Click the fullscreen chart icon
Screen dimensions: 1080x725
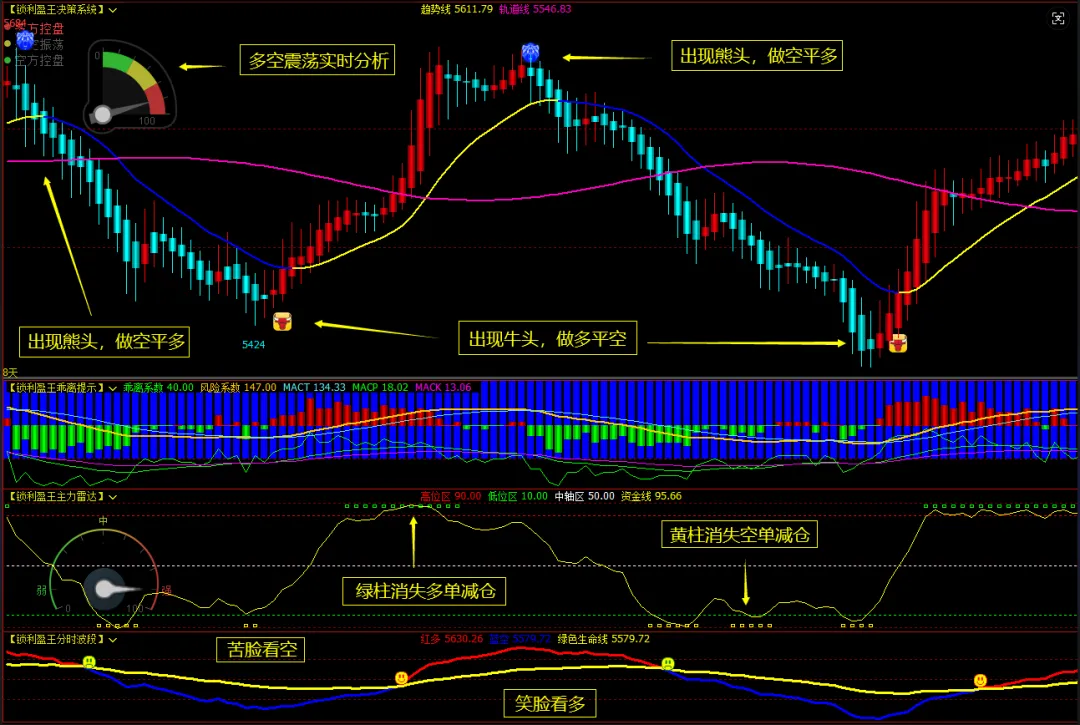click(x=1058, y=19)
